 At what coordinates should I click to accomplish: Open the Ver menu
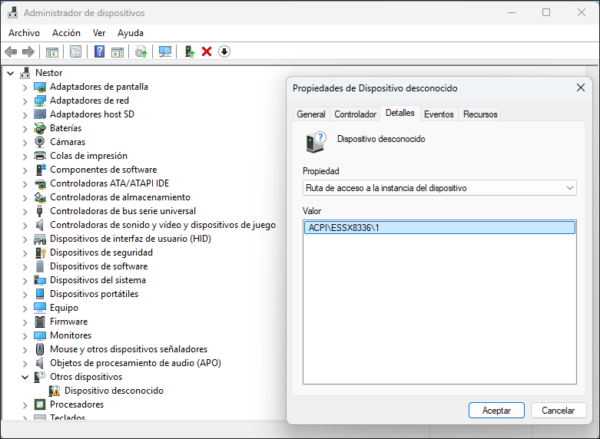click(99, 33)
